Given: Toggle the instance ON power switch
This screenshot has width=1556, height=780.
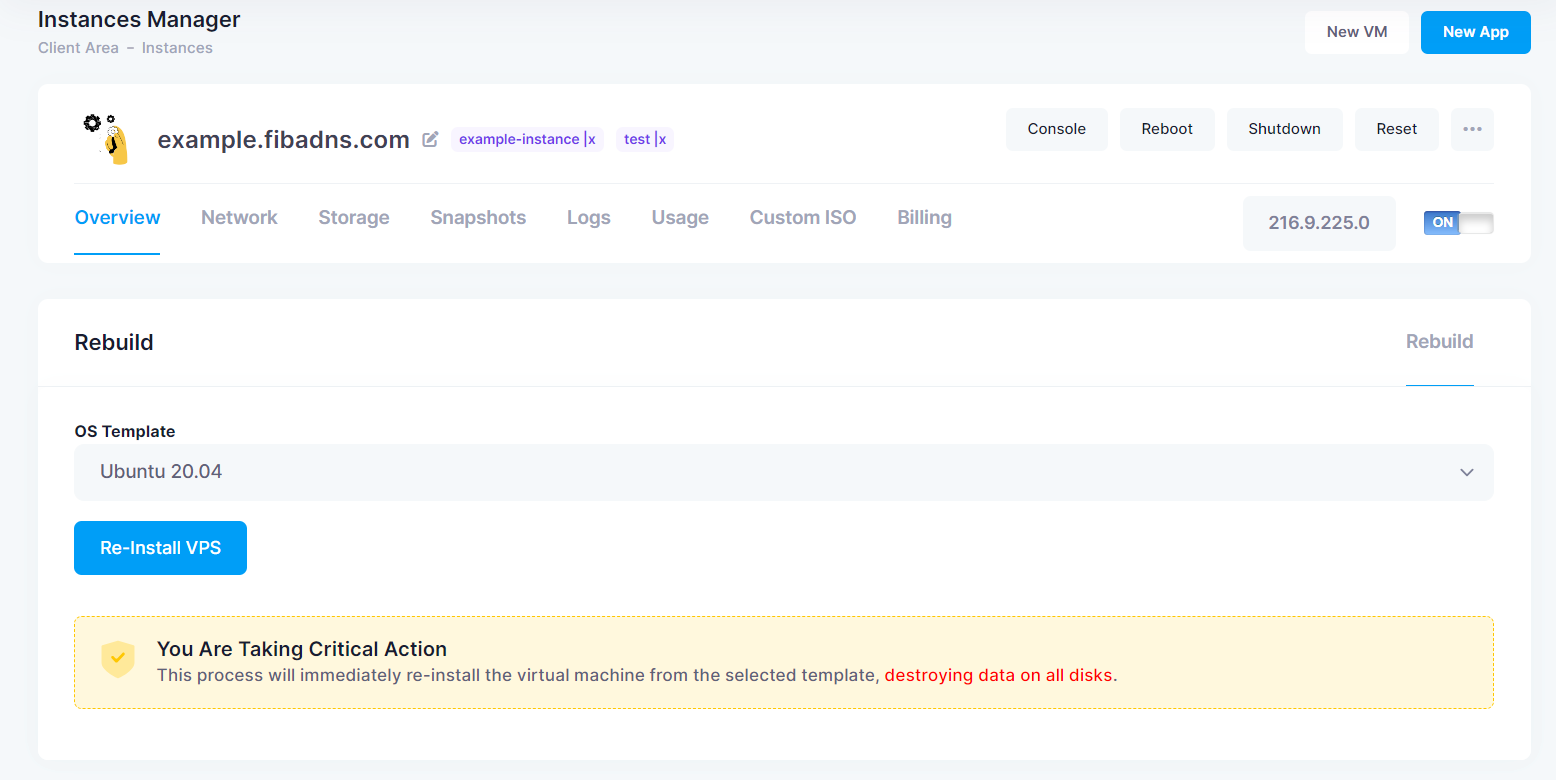Looking at the screenshot, I should tap(1458, 222).
